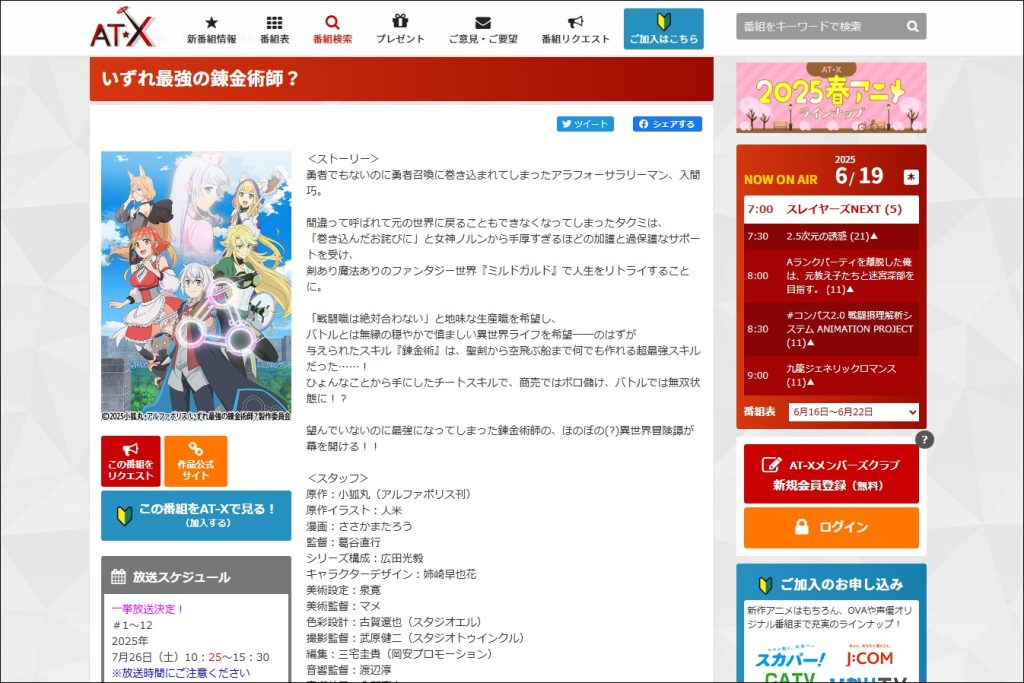Click the Facebook シェアする button
The width and height of the screenshot is (1024, 683).
coord(667,123)
